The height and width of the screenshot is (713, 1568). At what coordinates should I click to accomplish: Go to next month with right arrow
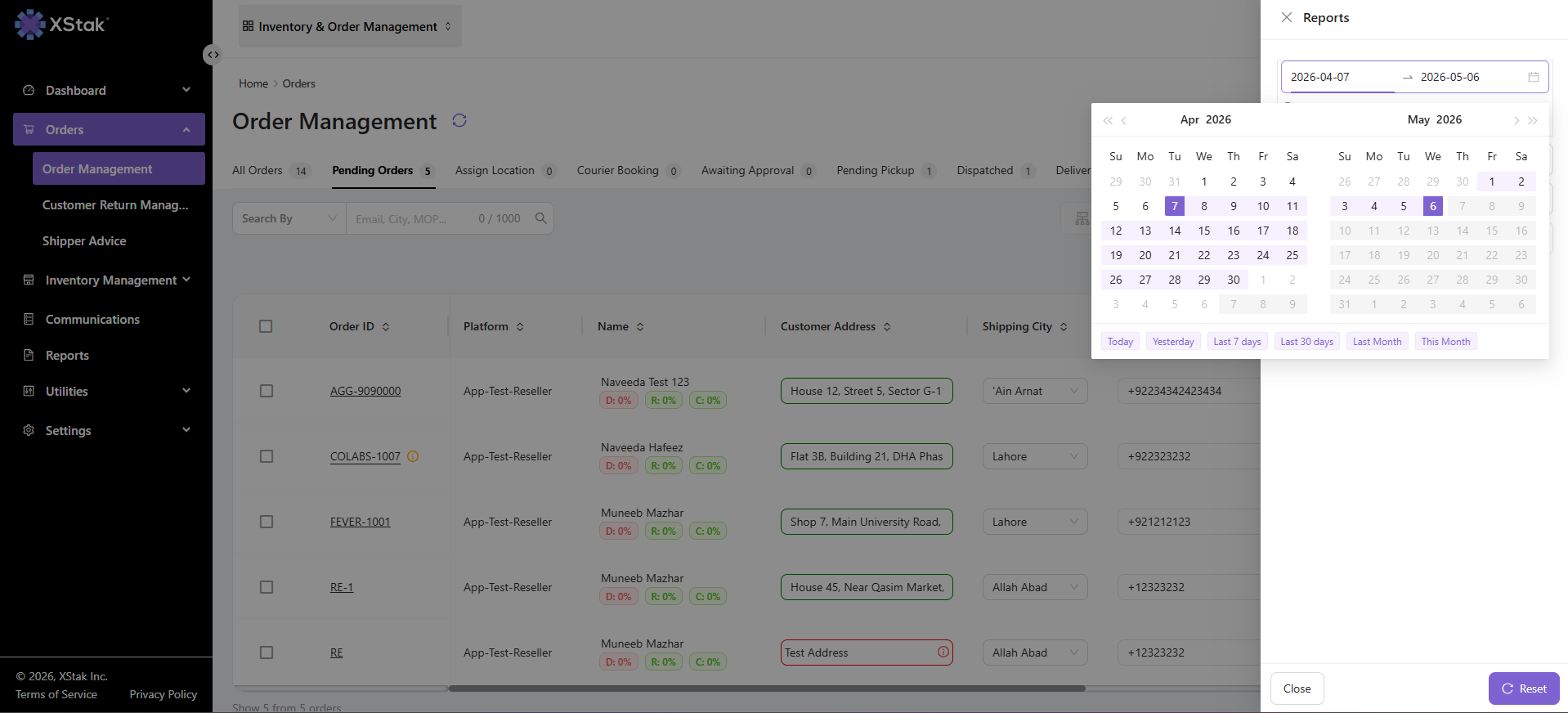point(1516,120)
